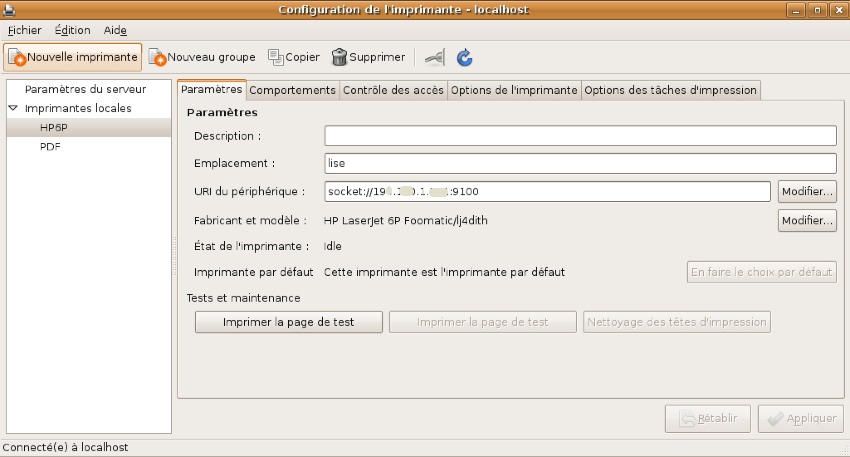Open the Fichier menu
The height and width of the screenshot is (457, 850).
[x=24, y=30]
